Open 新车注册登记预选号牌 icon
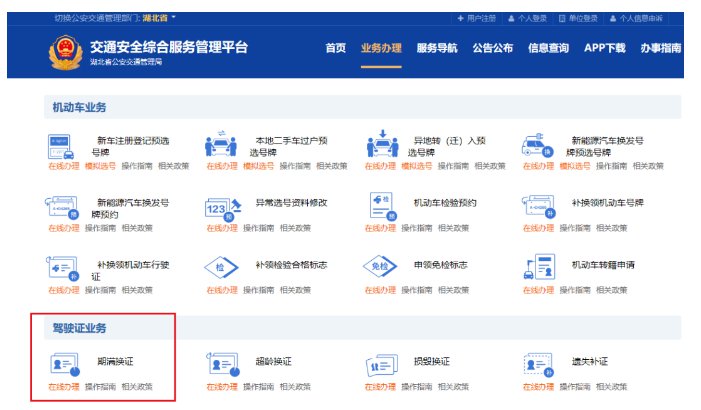Image resolution: width=701 pixels, height=410 pixels. click(60, 146)
